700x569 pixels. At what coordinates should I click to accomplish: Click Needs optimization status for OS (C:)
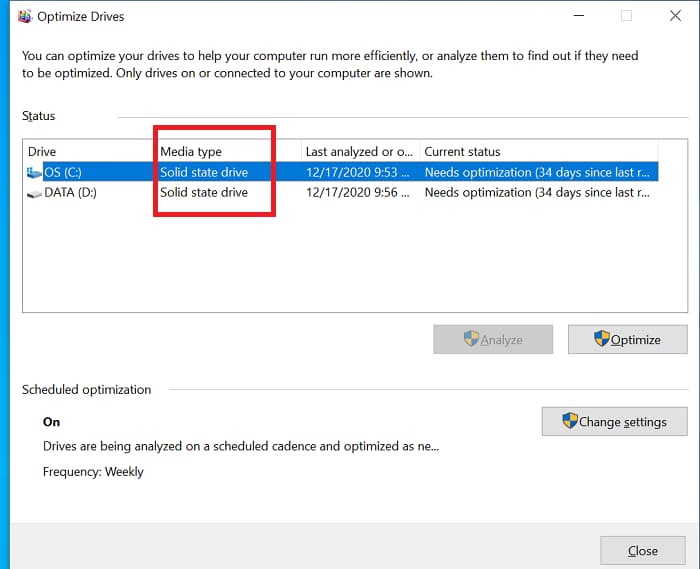click(537, 172)
